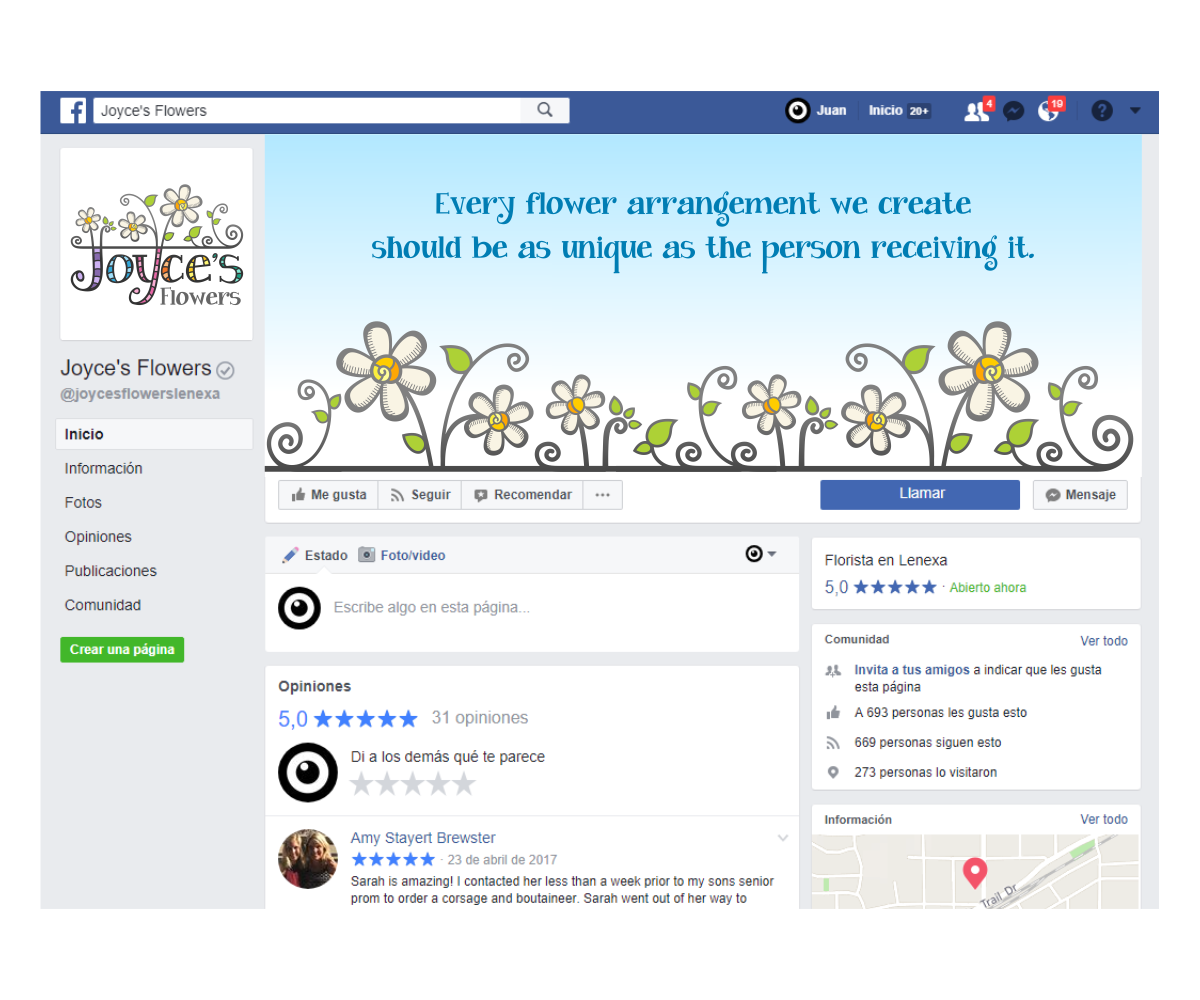Viewport: 1200px width, 1000px height.
Task: Click the @joycesflowerslenexa username
Action: (140, 394)
